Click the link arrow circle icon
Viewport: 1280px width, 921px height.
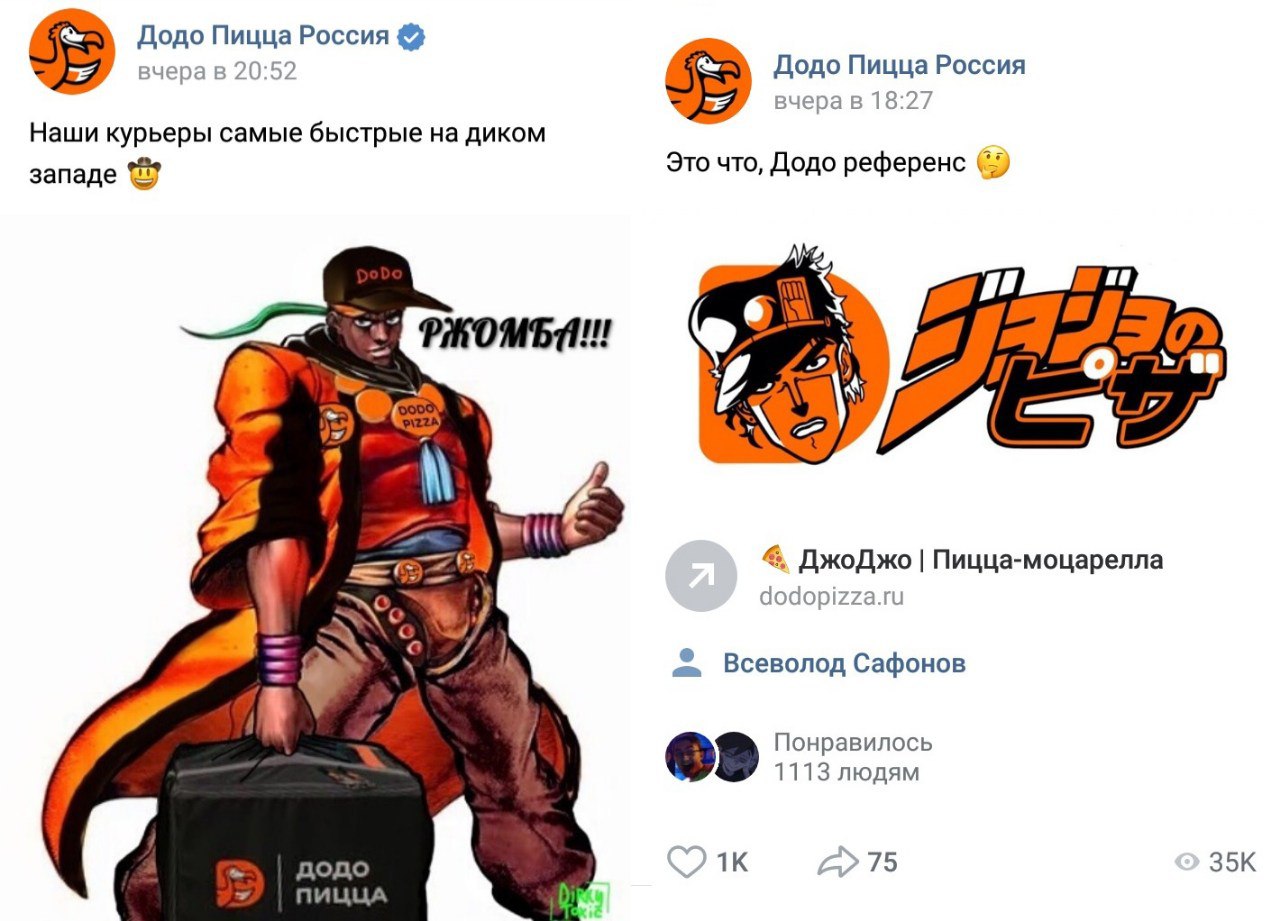point(701,575)
